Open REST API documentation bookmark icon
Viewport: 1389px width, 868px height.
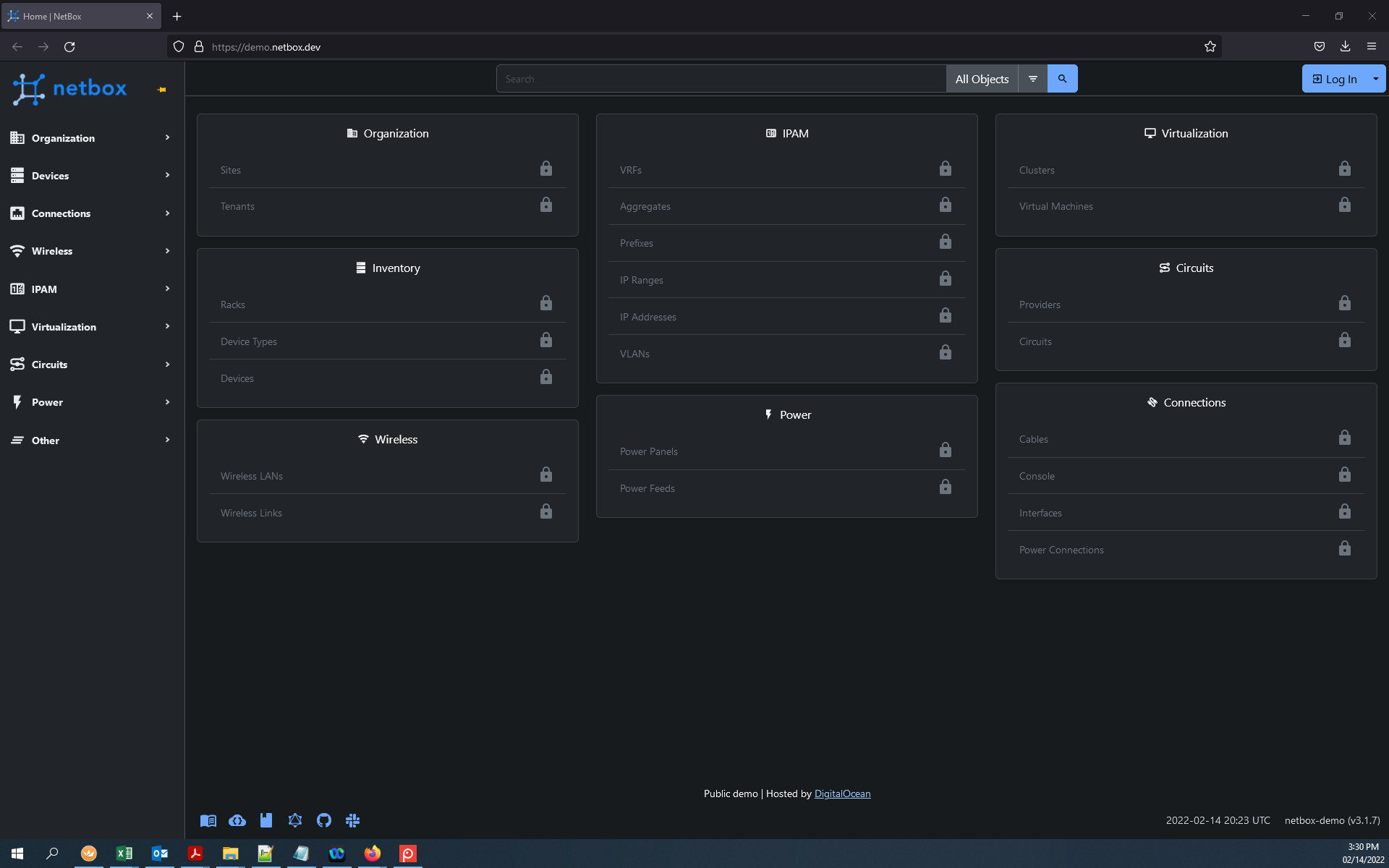coord(266,820)
